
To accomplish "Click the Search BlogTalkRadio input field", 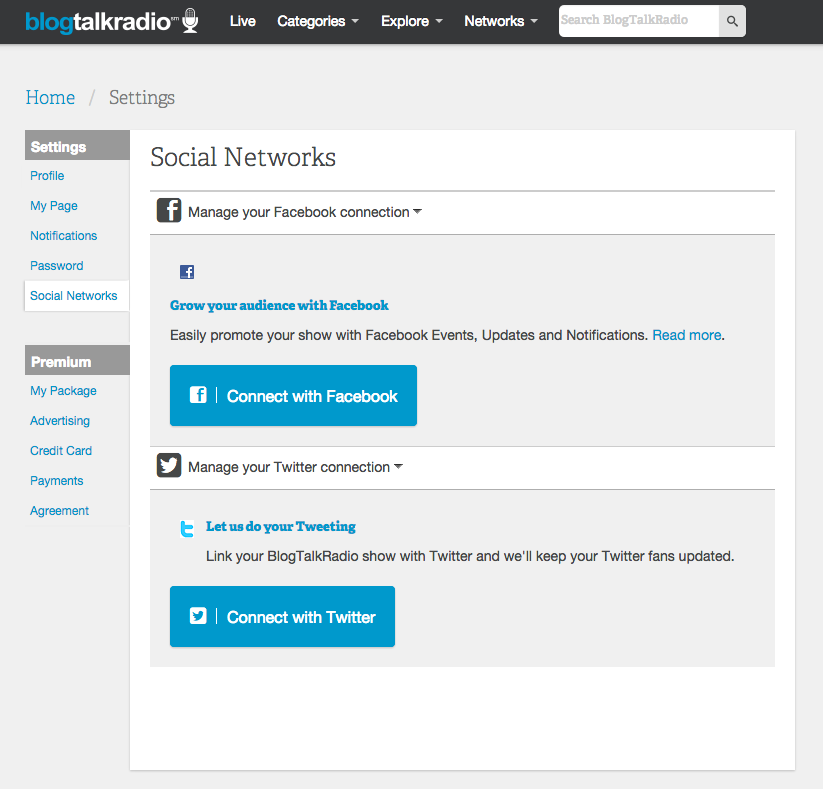I will coord(639,21).
